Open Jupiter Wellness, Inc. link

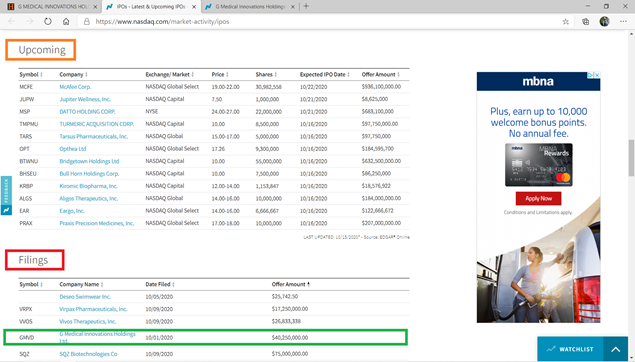pyautogui.click(x=85, y=99)
